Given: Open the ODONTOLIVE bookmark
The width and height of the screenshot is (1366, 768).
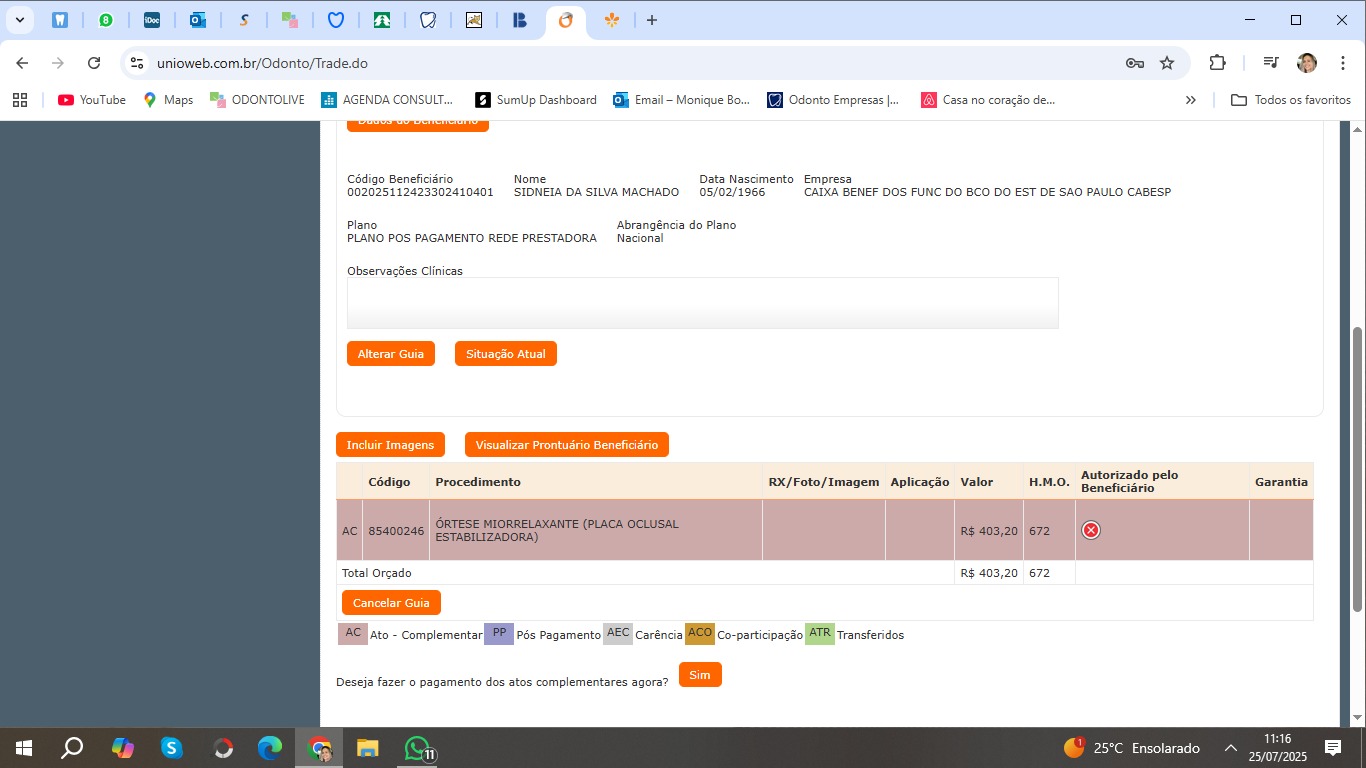Looking at the screenshot, I should click(x=257, y=100).
